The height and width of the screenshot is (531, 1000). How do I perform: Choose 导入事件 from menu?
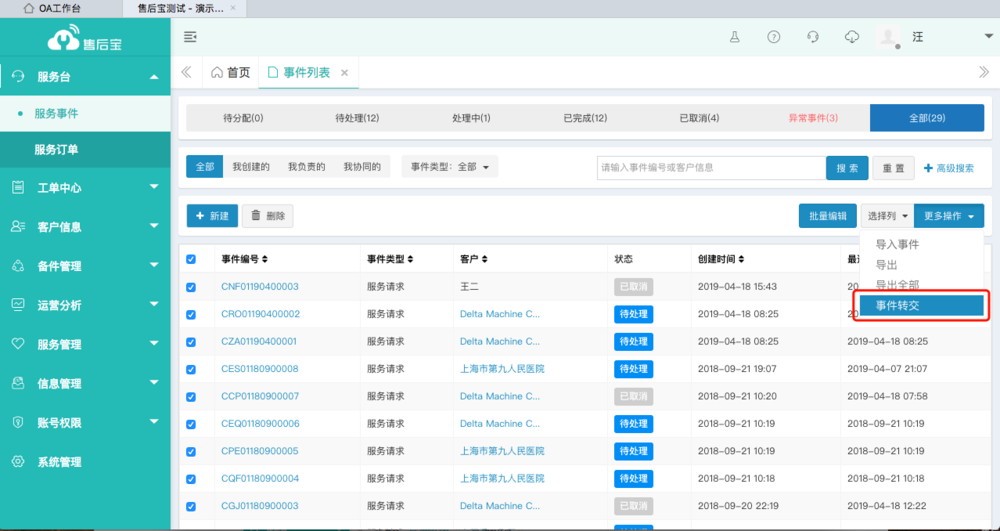point(897,244)
